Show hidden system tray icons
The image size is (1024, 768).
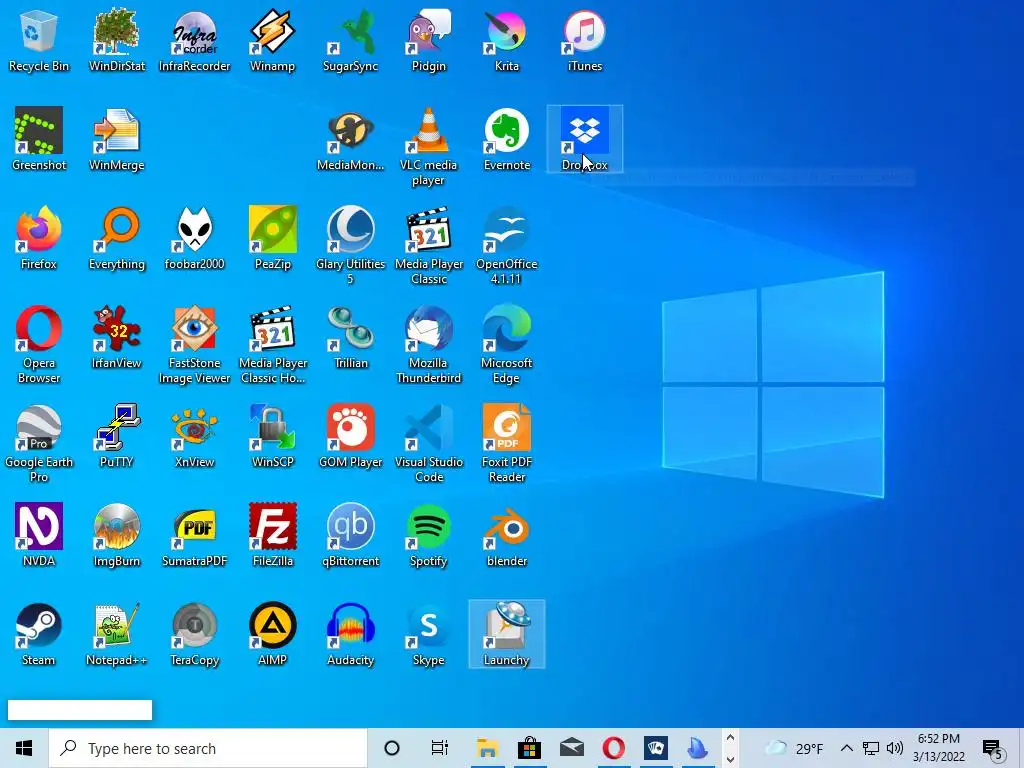846,748
